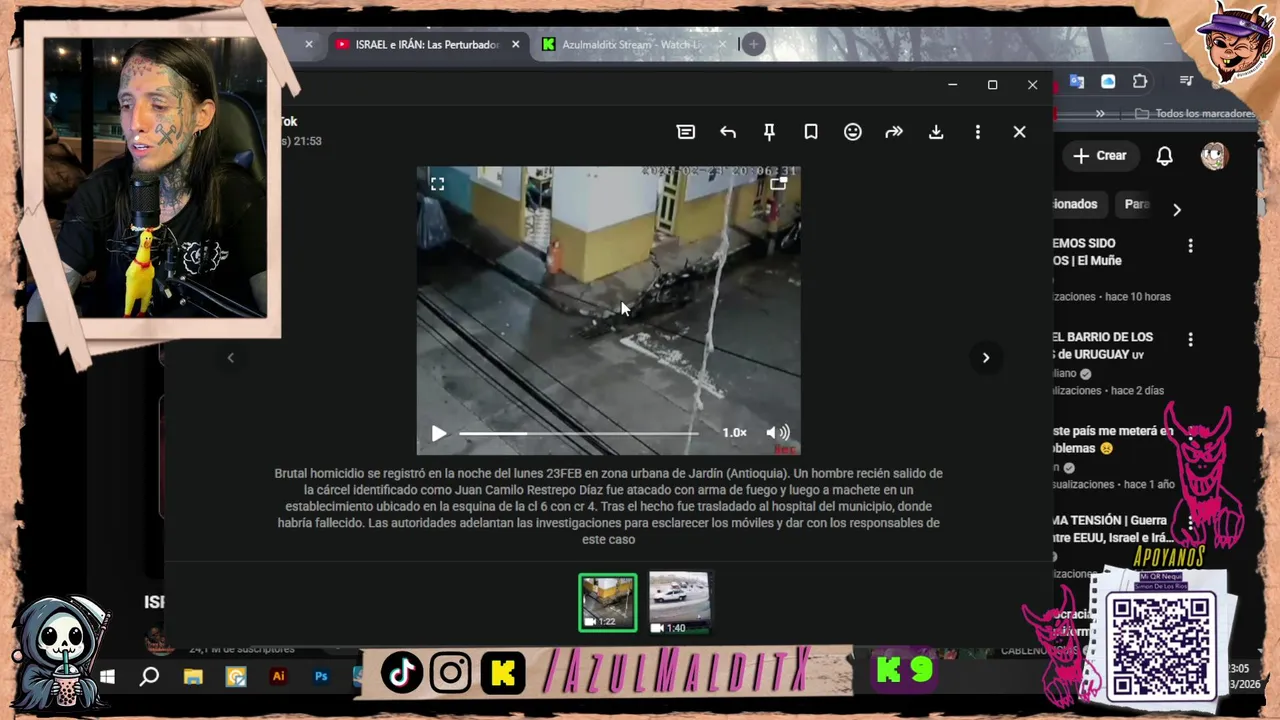
Task: Mute the video with the speaker icon
Action: point(777,433)
